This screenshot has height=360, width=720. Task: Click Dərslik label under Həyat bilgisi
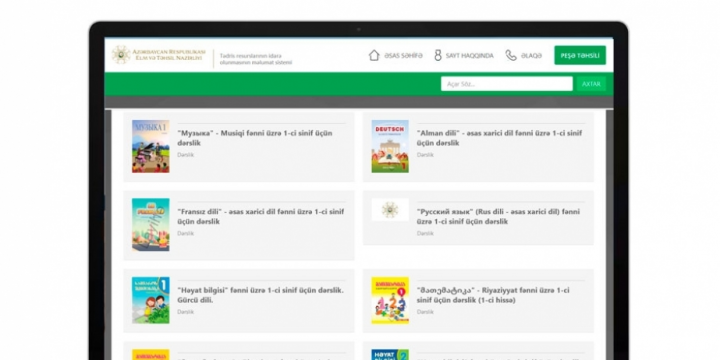pyautogui.click(x=186, y=312)
